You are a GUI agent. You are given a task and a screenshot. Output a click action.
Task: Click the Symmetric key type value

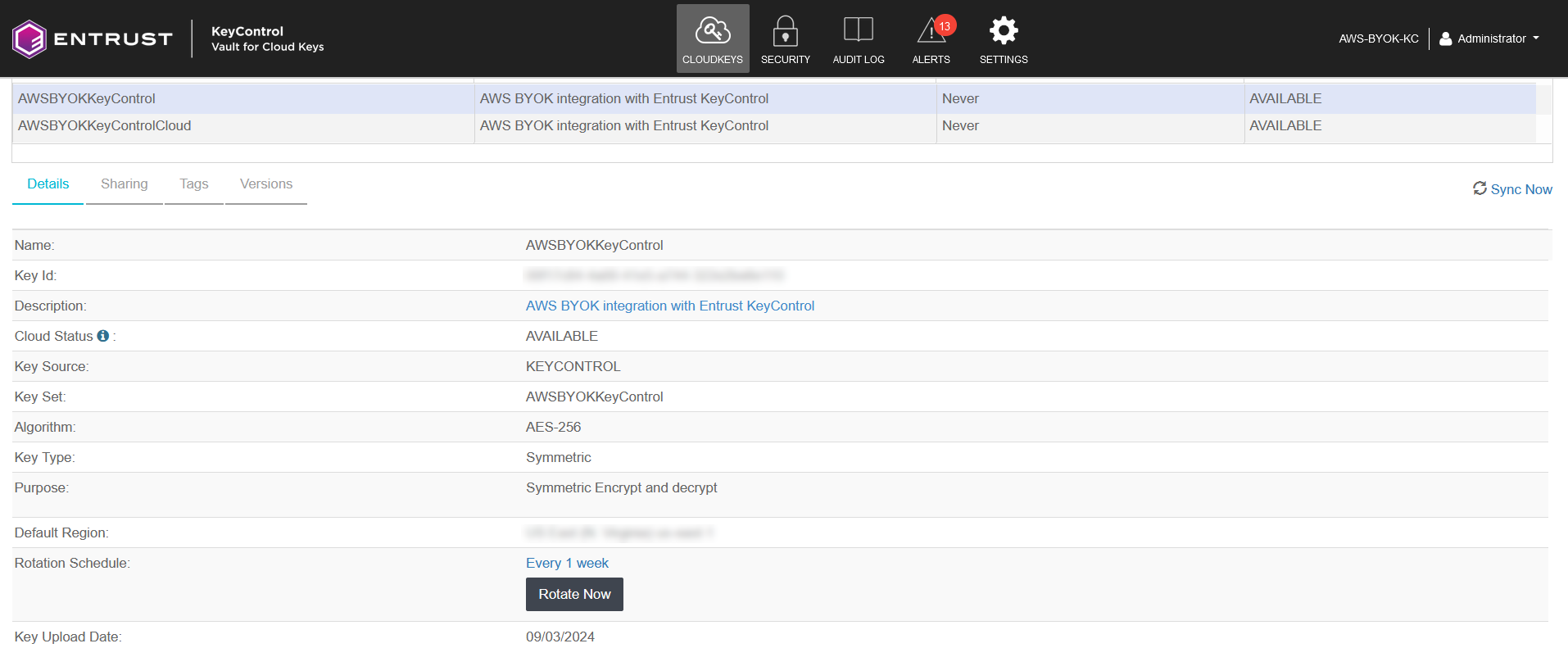point(559,457)
